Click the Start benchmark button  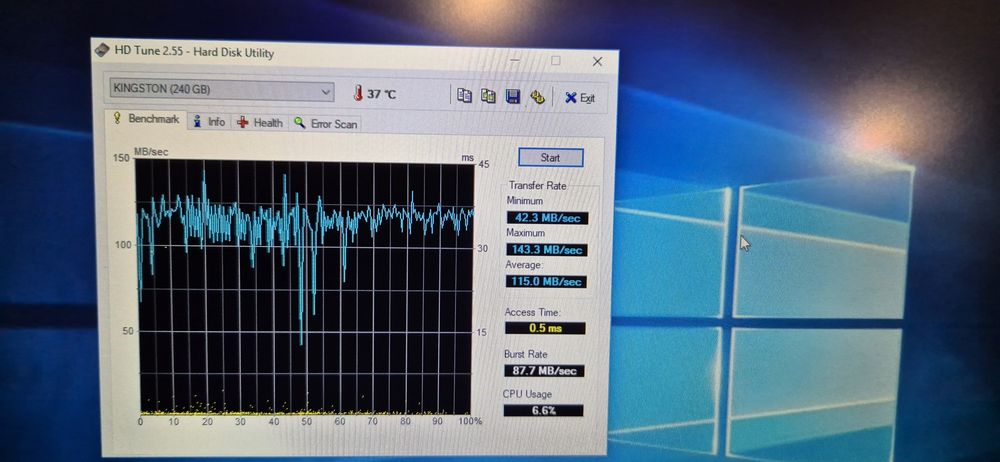(550, 157)
